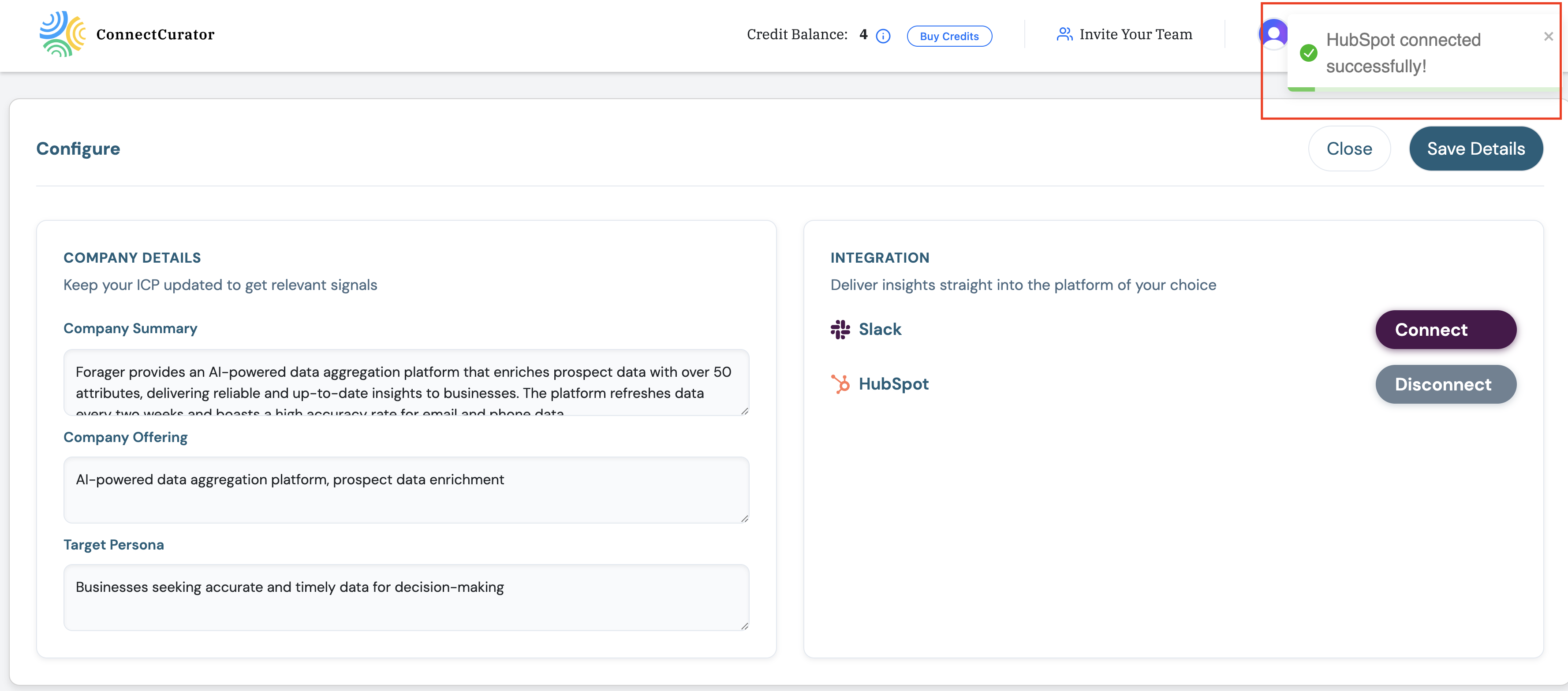Click the Credit Balance label
The height and width of the screenshot is (691, 1568).
coord(797,34)
